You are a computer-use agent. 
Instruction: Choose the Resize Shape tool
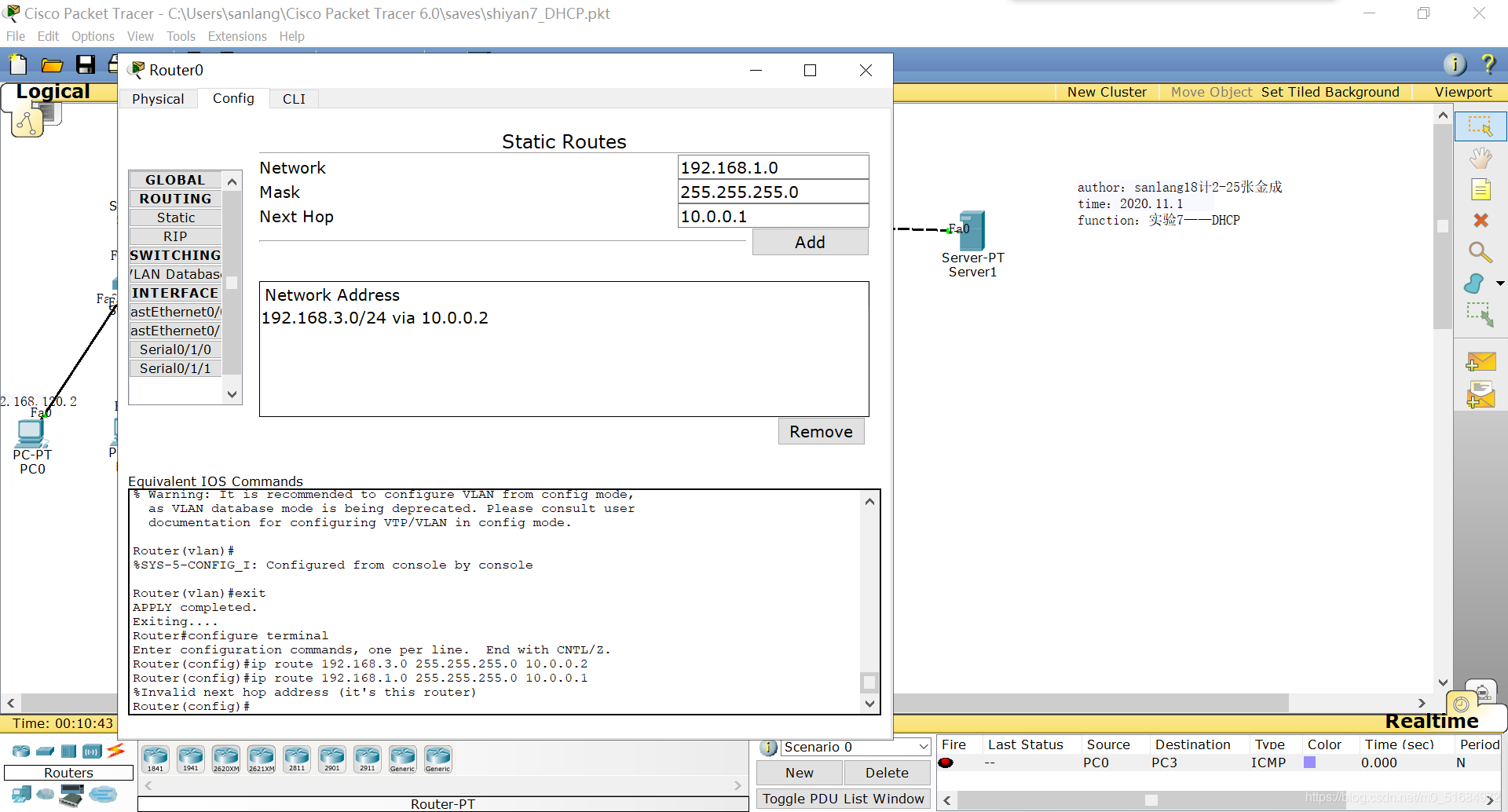[x=1481, y=315]
